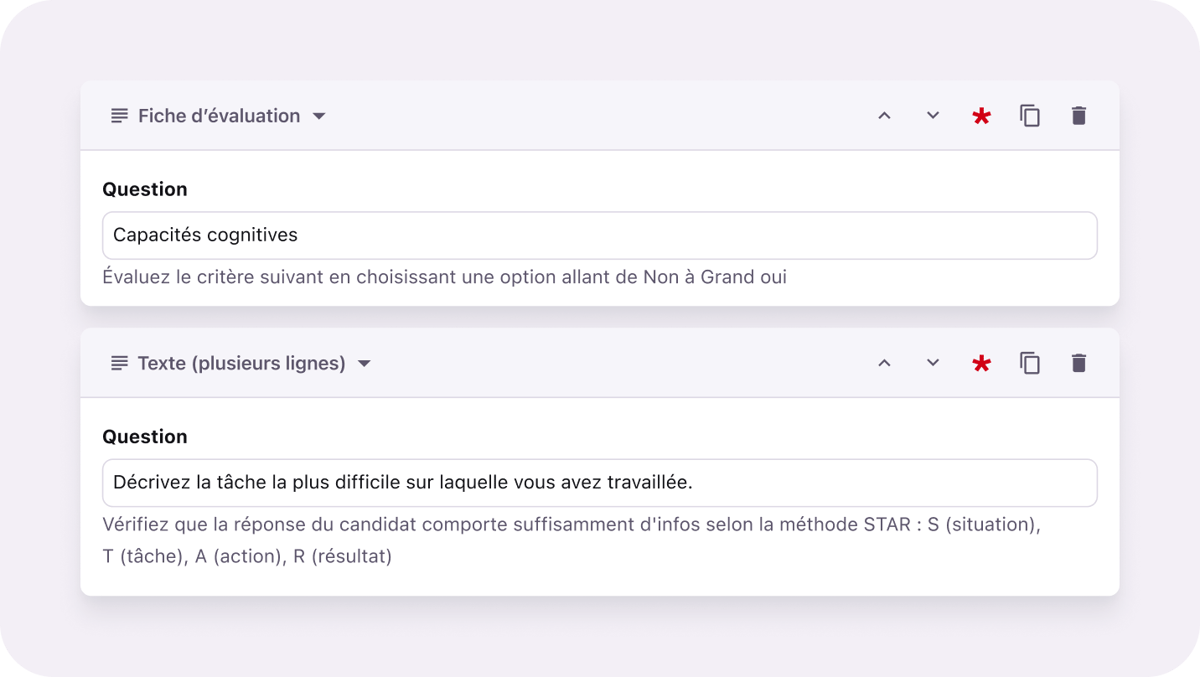Click the lines icon beside Texte (plusieurs lignes)
This screenshot has width=1200, height=677.
[119, 363]
